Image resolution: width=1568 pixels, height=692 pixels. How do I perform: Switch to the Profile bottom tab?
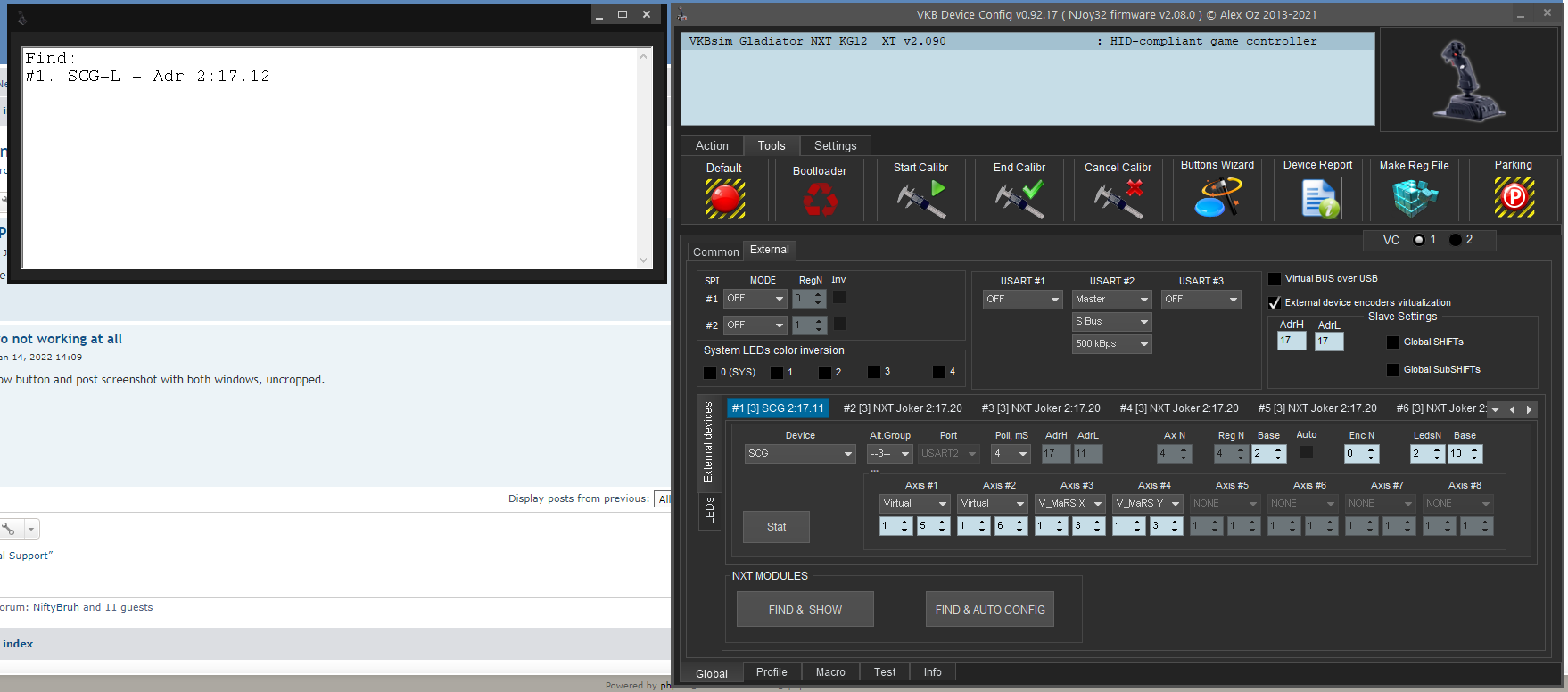click(772, 672)
